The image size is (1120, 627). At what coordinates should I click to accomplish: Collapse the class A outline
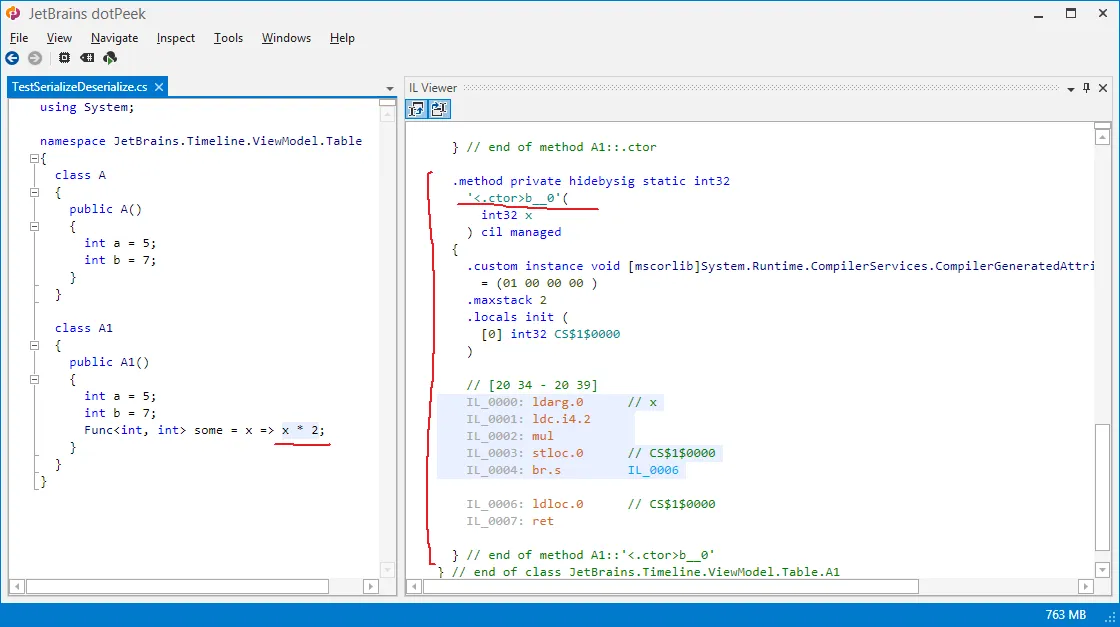click(x=34, y=193)
